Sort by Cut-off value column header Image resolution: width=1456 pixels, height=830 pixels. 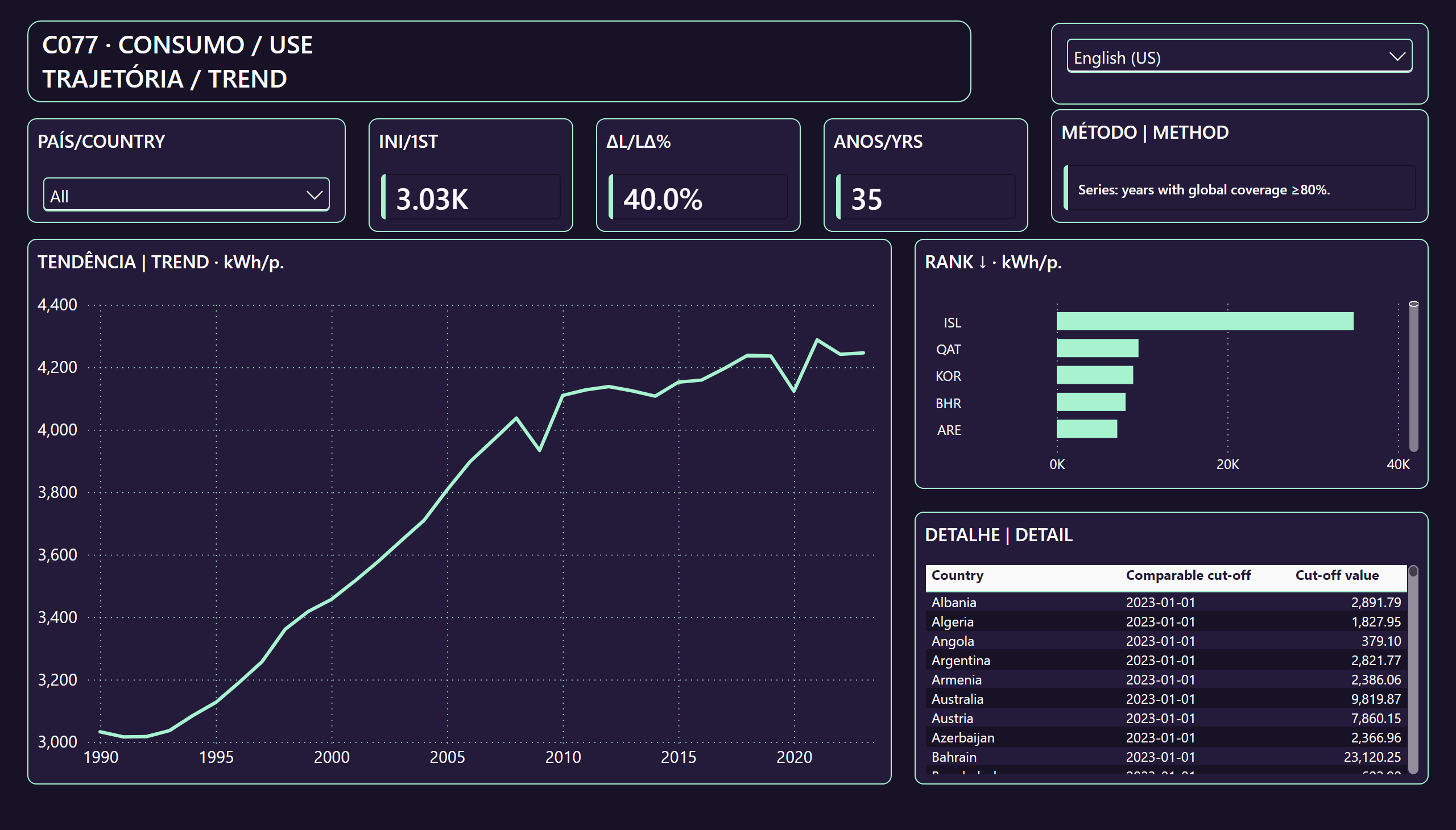(1336, 575)
